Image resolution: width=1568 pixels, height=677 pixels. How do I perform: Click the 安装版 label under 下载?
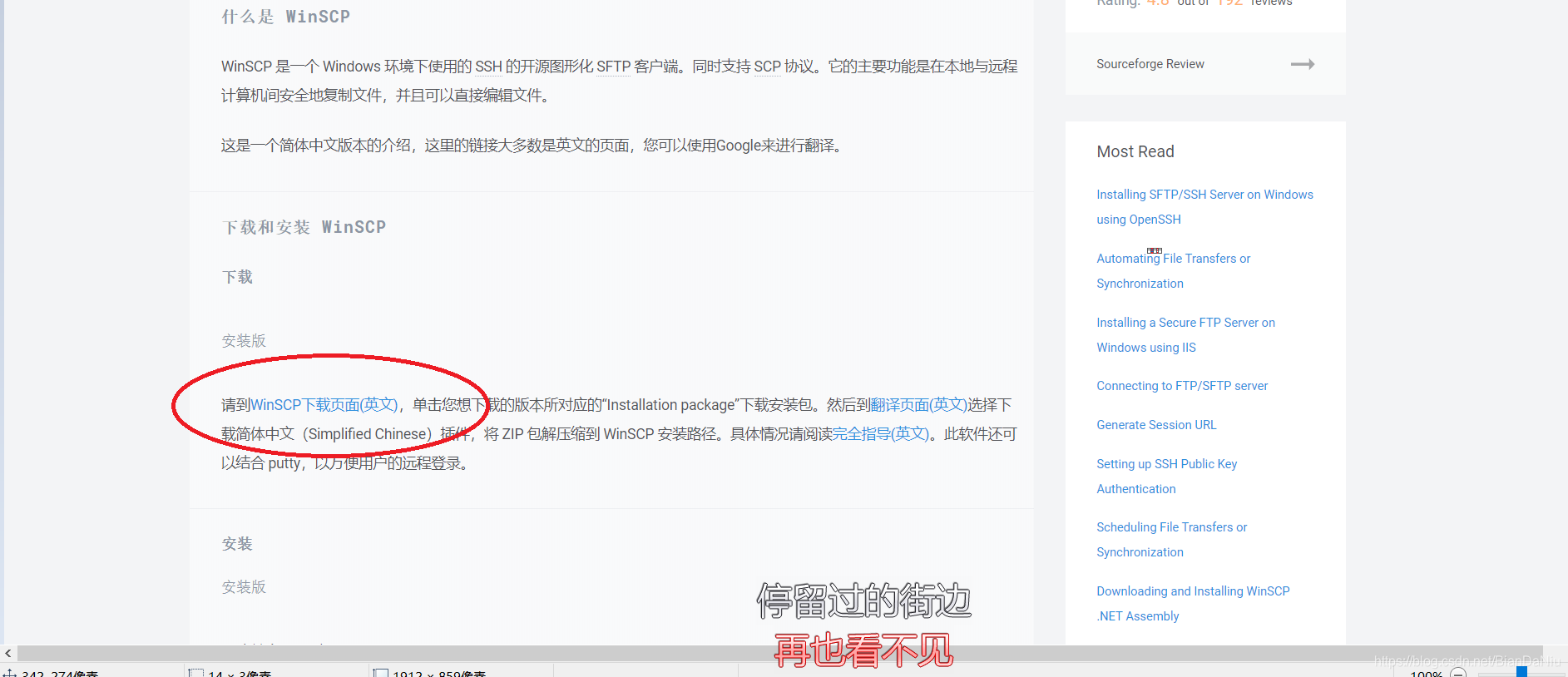click(x=244, y=341)
